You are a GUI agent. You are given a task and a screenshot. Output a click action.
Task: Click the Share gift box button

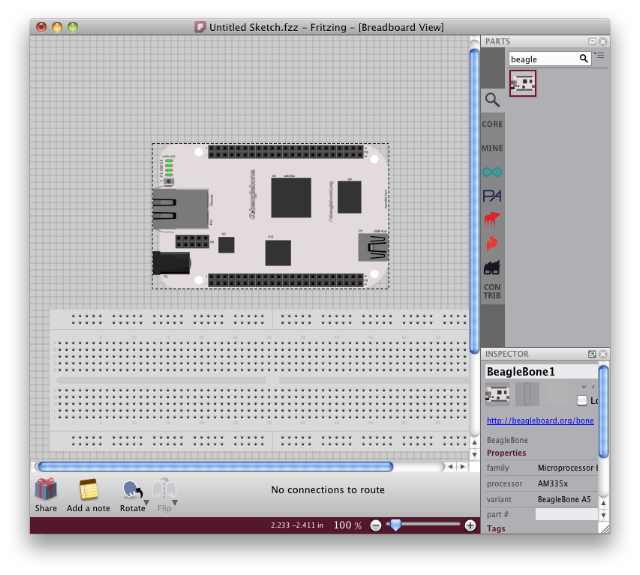point(46,495)
